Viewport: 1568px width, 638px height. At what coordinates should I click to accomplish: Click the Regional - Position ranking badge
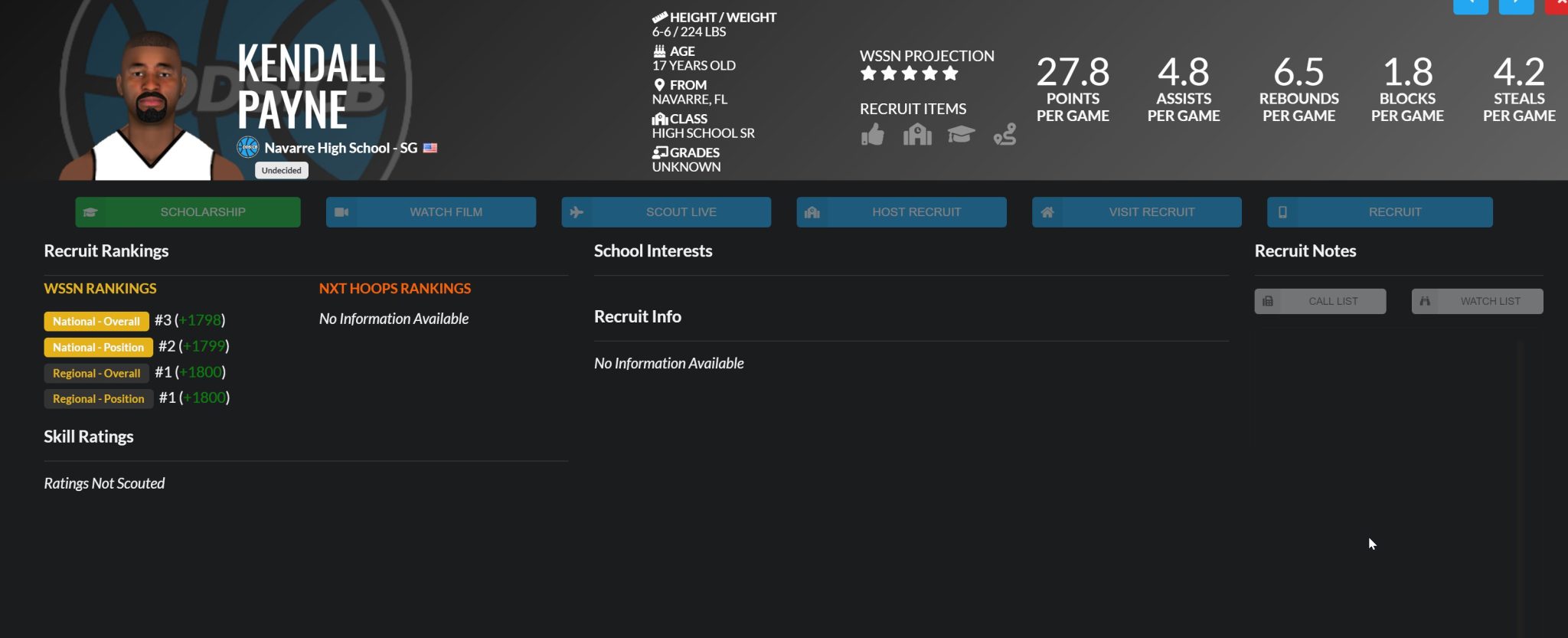(98, 399)
